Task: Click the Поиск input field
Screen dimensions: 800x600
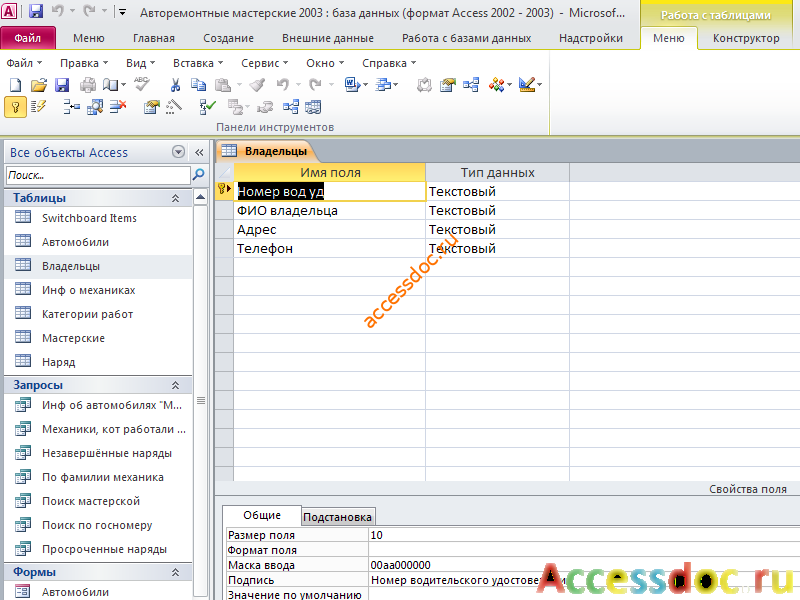Action: point(98,175)
